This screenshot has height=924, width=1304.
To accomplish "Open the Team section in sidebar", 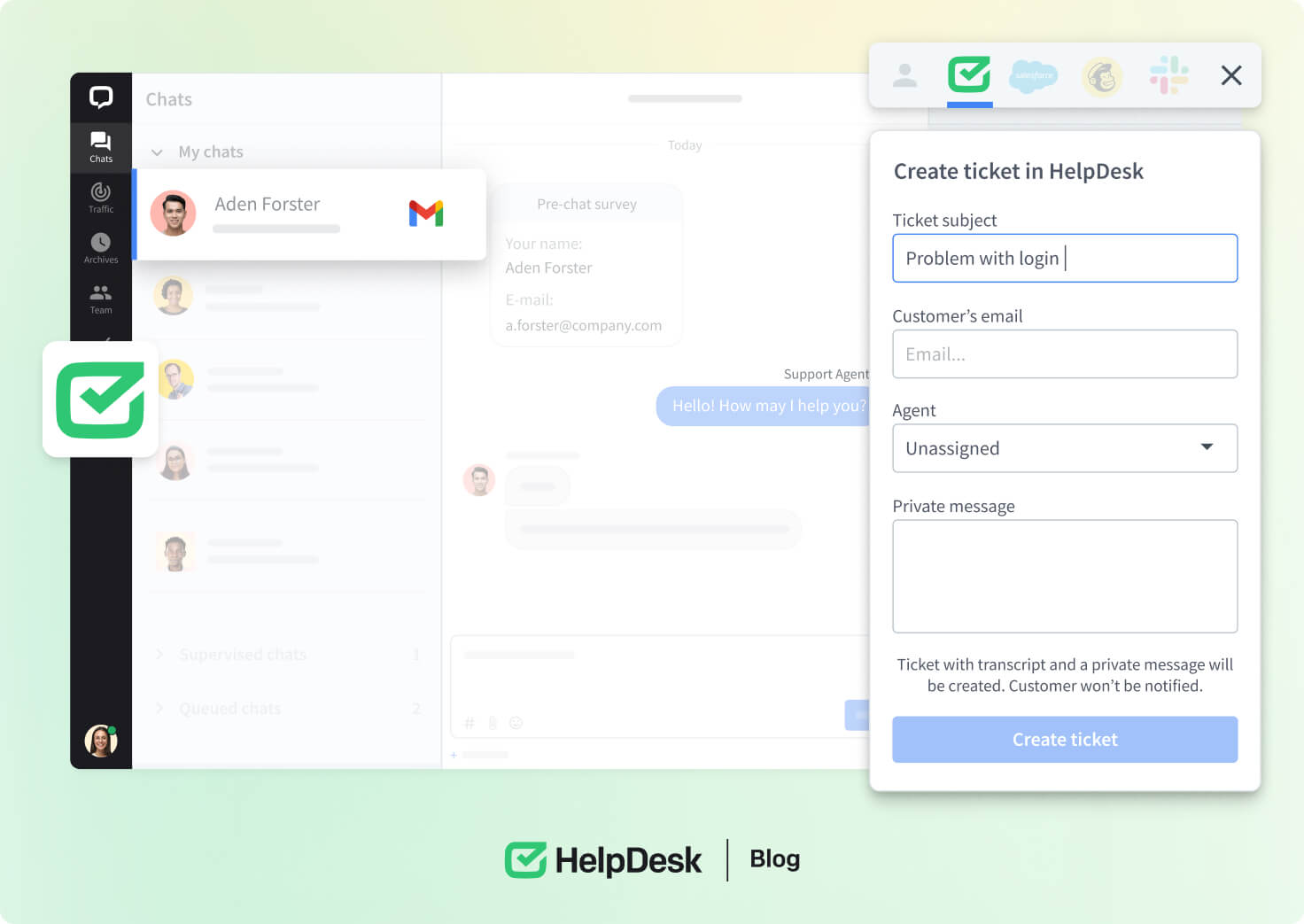I will point(101,299).
